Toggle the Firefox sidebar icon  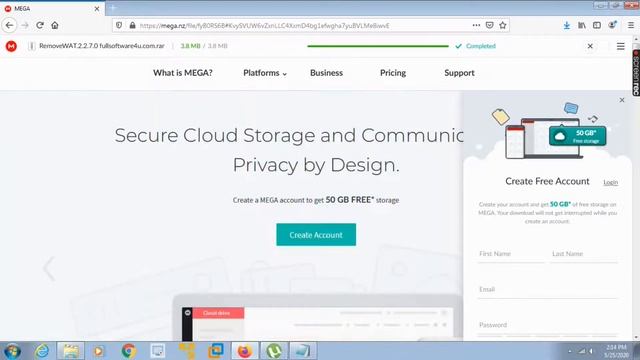tap(597, 25)
